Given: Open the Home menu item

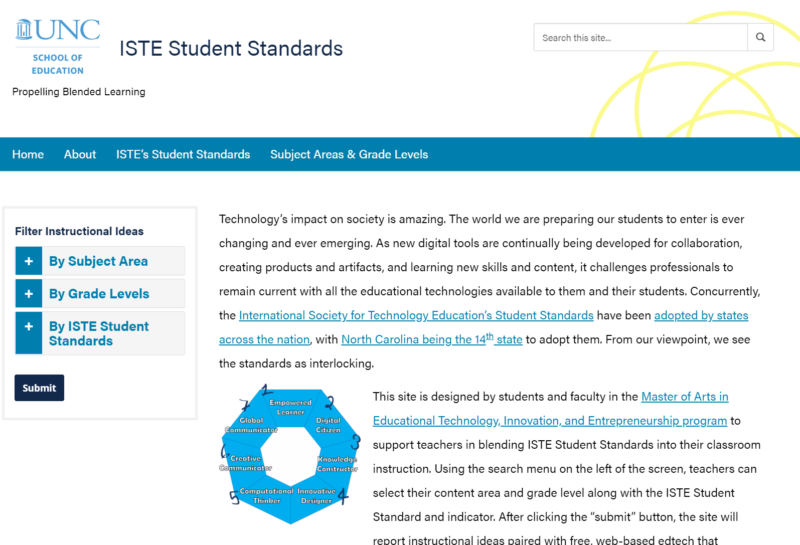Looking at the screenshot, I should pyautogui.click(x=28, y=154).
